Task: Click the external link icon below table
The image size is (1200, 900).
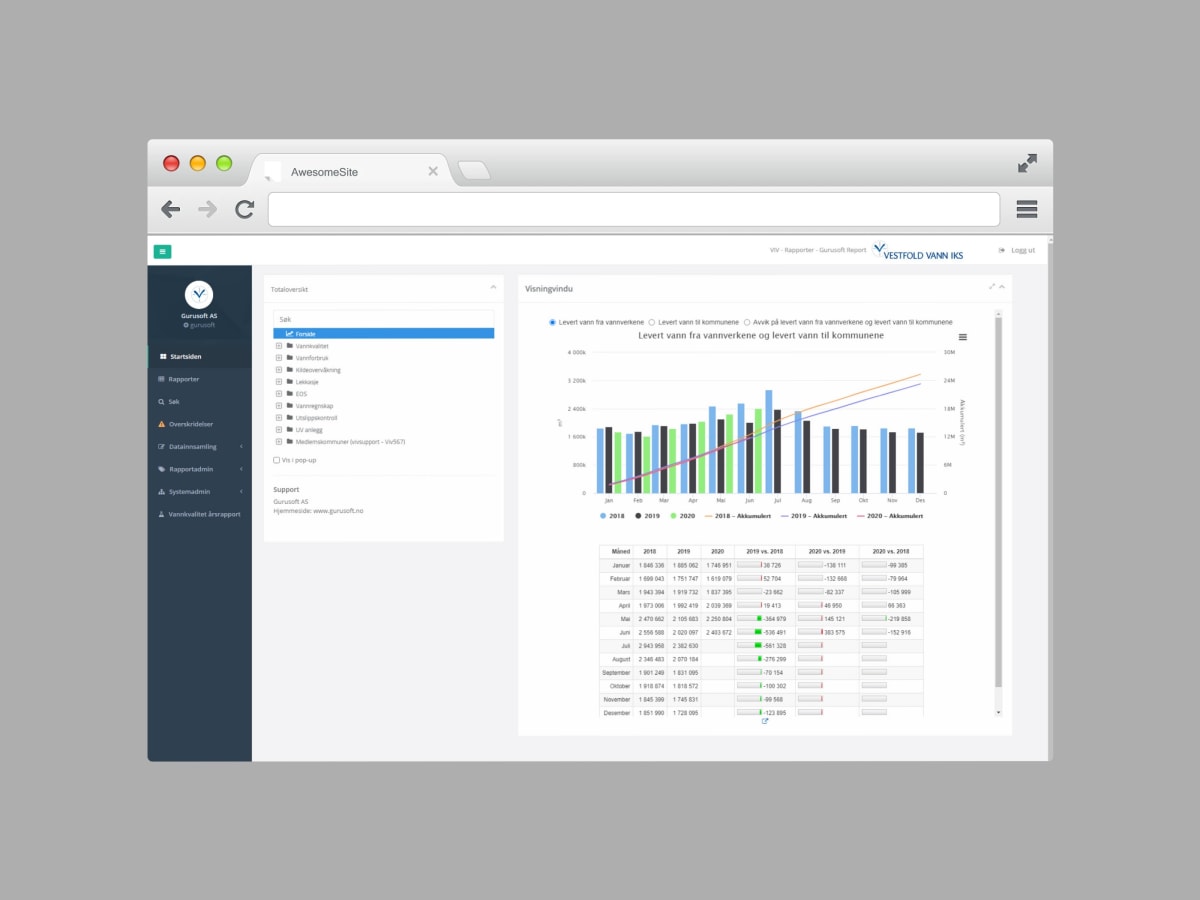Action: [765, 721]
